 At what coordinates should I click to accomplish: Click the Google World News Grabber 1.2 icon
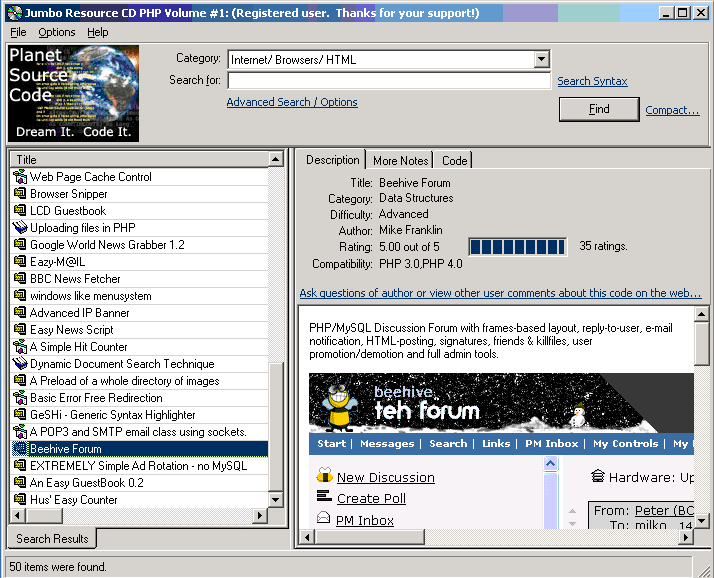[x=20, y=245]
